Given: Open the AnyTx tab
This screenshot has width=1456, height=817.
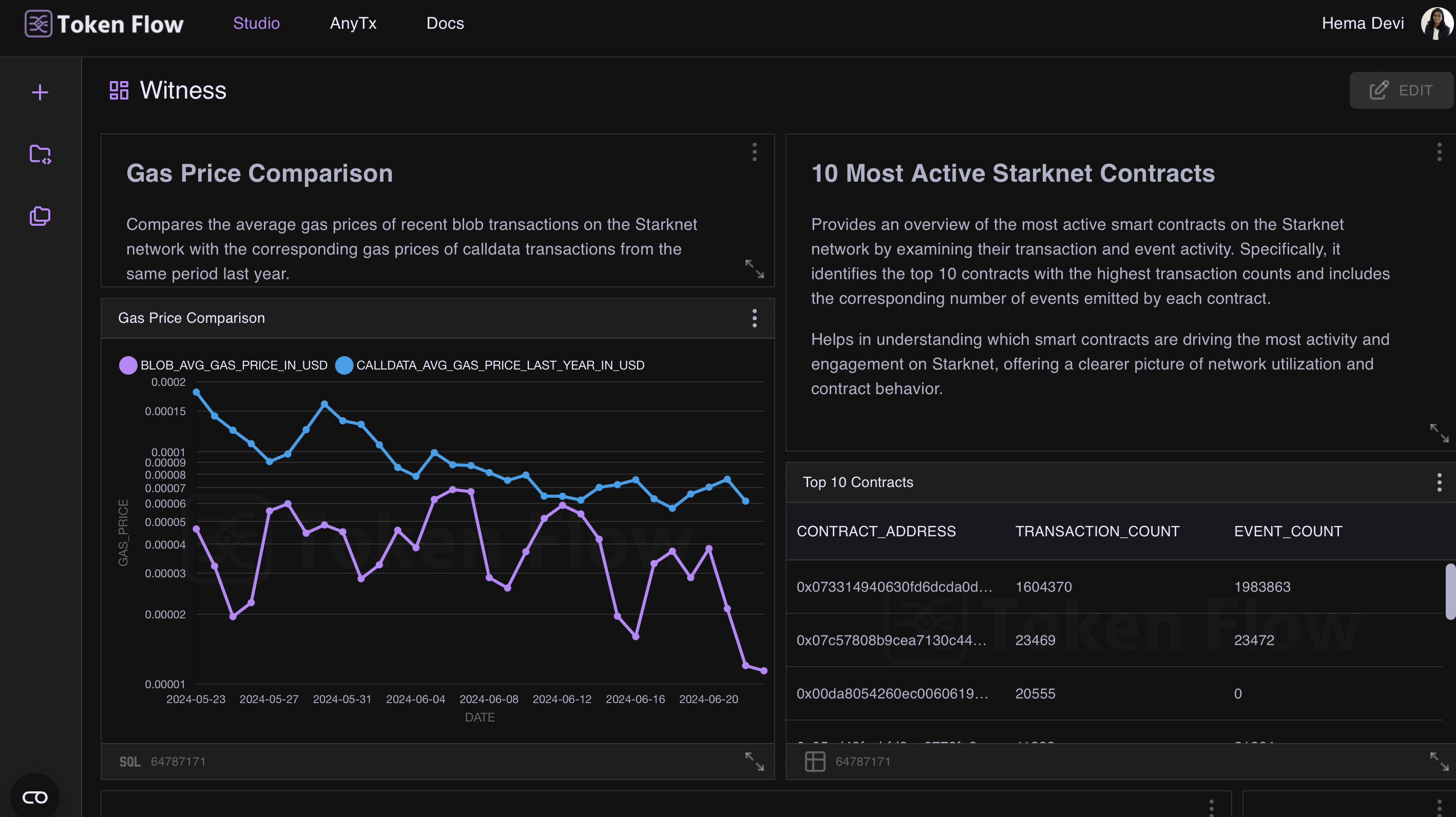Looking at the screenshot, I should 353,23.
